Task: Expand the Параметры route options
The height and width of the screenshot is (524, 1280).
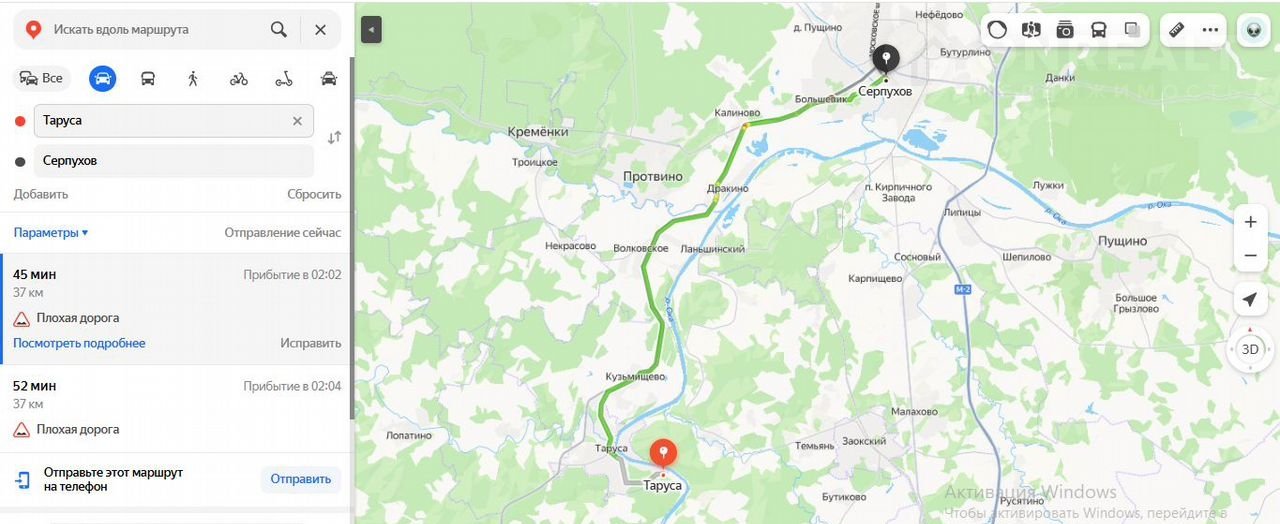Action: click(x=51, y=233)
